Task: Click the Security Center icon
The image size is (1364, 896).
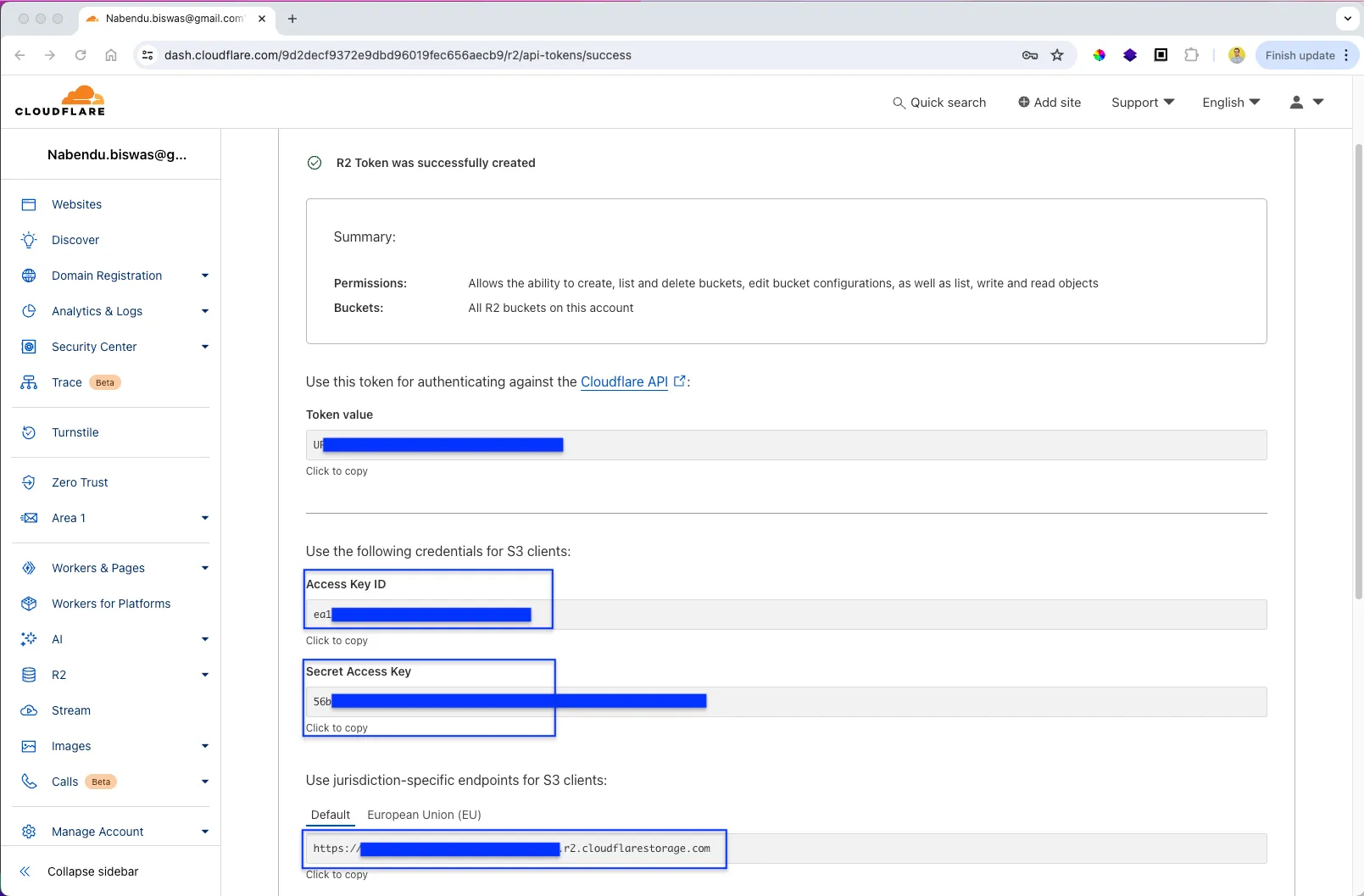Action: [x=29, y=347]
